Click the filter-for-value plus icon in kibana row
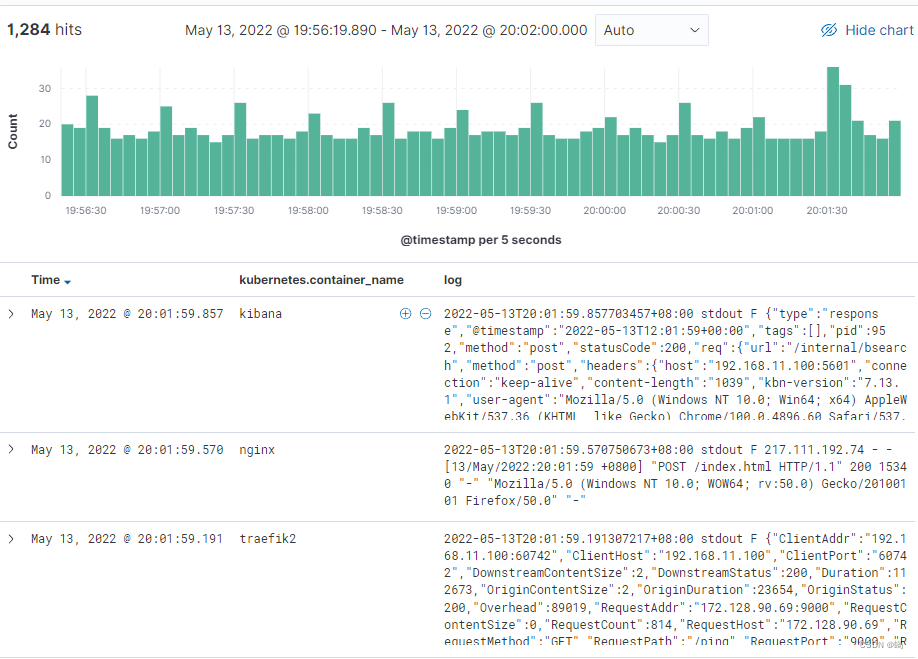 (405, 314)
